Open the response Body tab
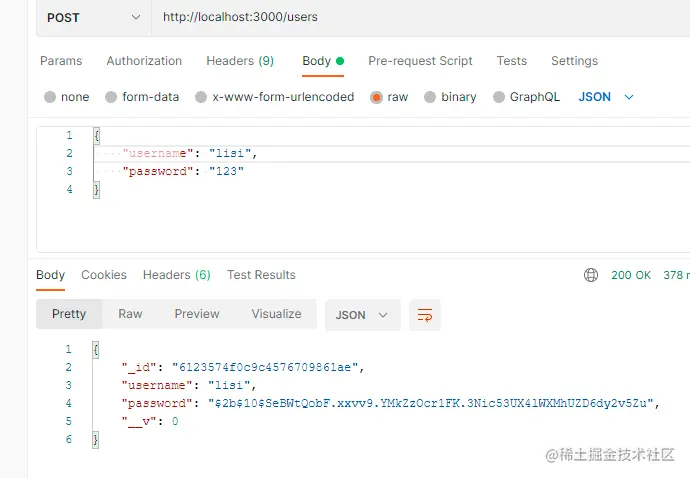The height and width of the screenshot is (478, 690). pyautogui.click(x=51, y=275)
